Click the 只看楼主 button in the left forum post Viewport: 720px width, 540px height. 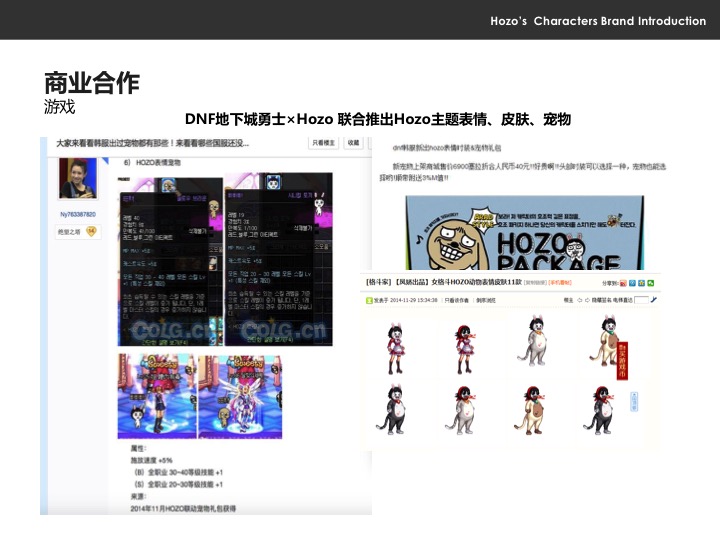323,143
